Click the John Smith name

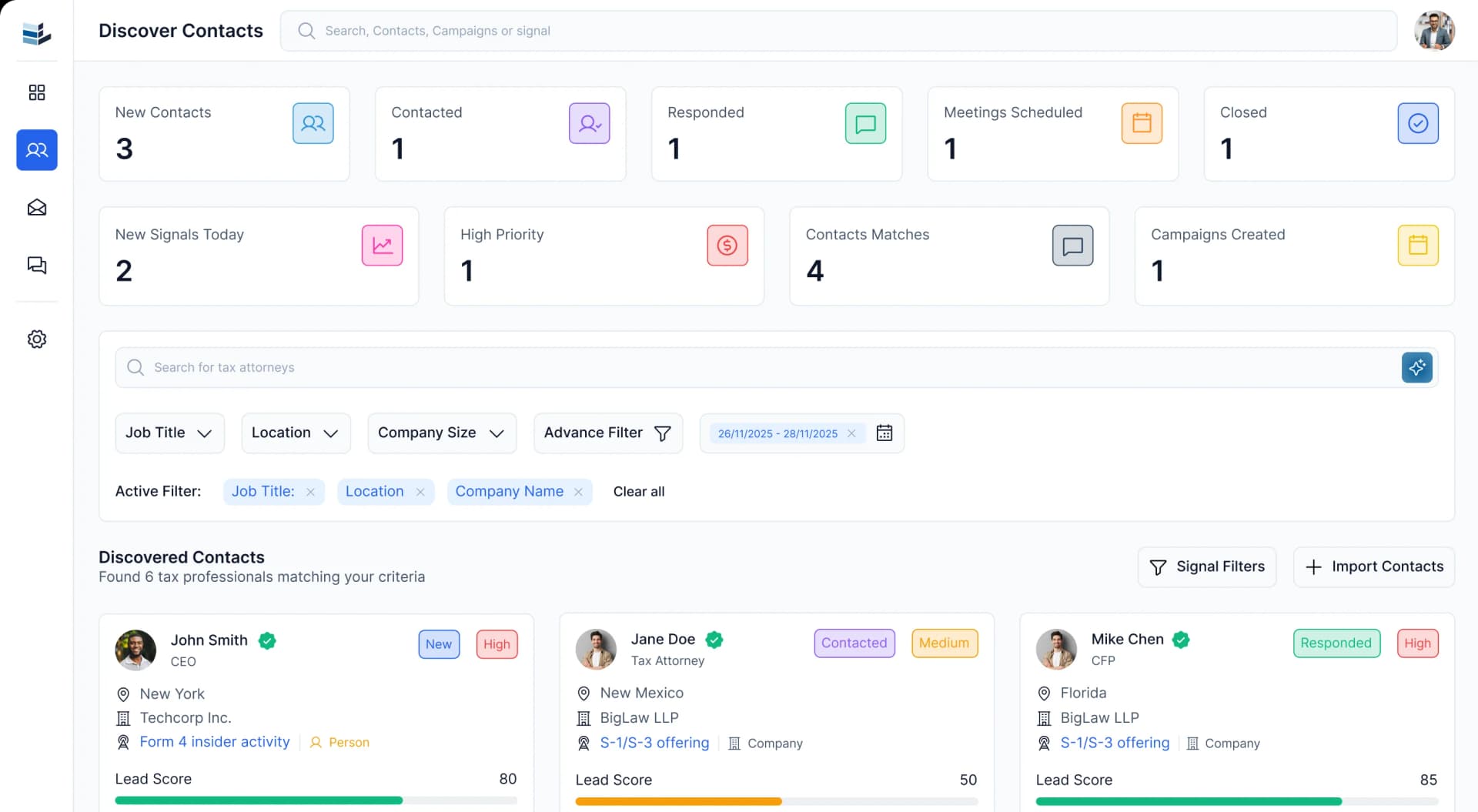[209, 640]
